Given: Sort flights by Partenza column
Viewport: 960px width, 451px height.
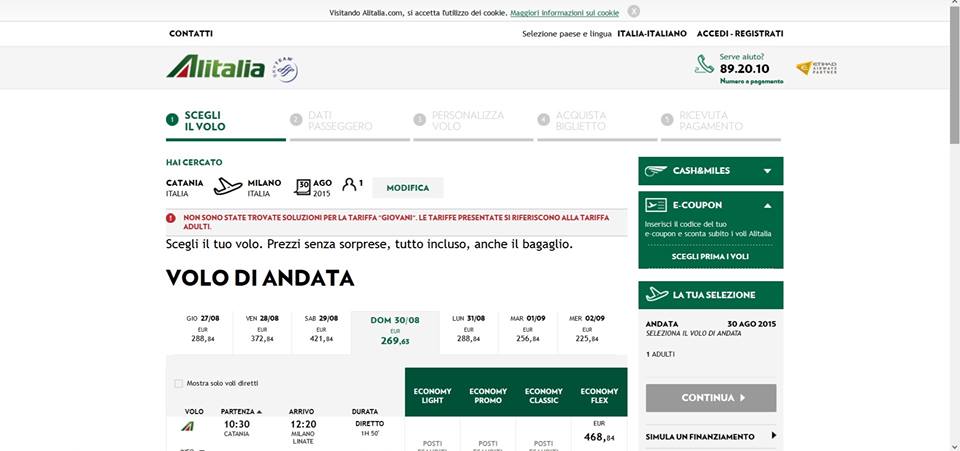Looking at the screenshot, I should coord(242,411).
